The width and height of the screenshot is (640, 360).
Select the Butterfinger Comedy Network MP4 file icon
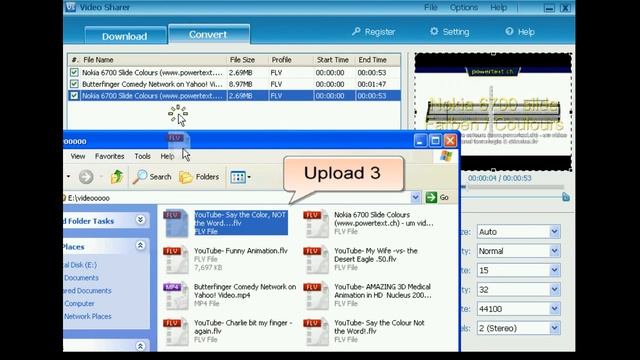176,296
